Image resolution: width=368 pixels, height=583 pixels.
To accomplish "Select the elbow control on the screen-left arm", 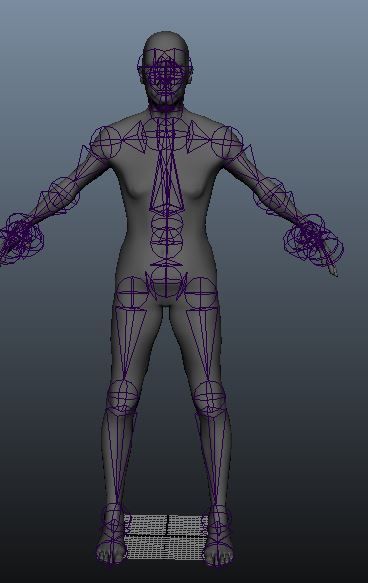I will click(x=64, y=193).
